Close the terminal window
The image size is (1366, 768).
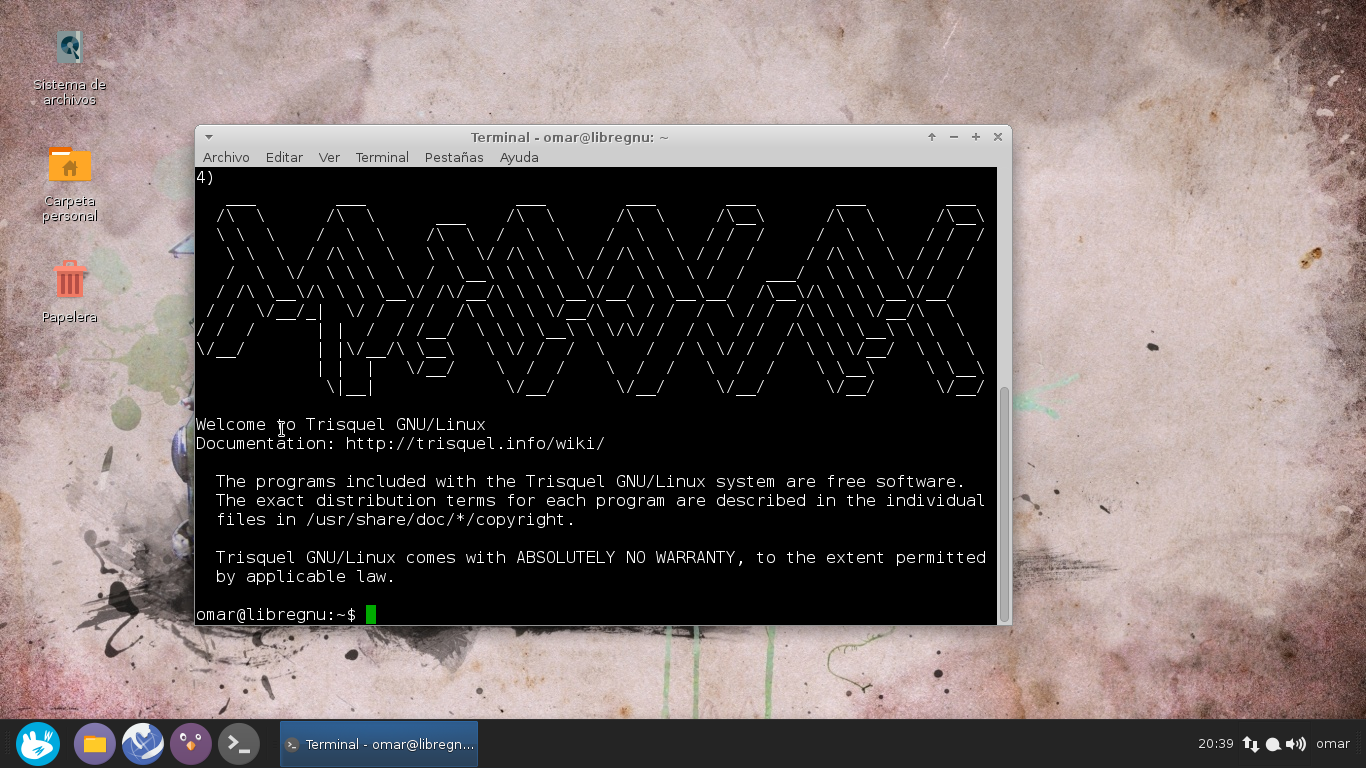[x=998, y=137]
